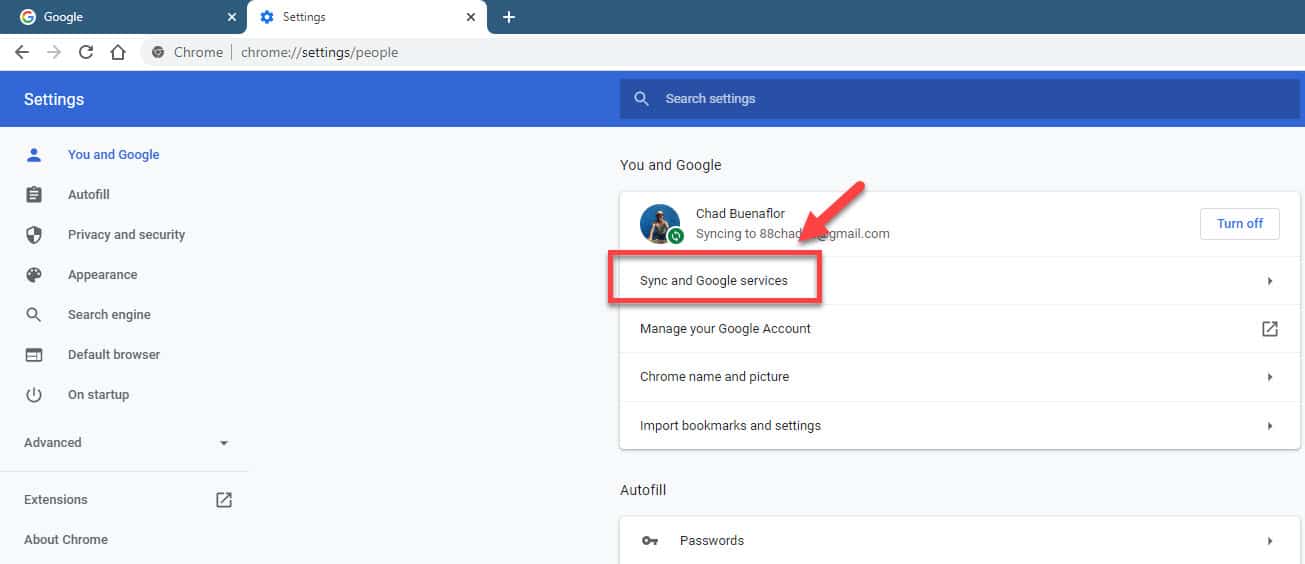This screenshot has width=1305, height=564.
Task: Click the gear favicon on Settings tab
Action: coord(266,17)
